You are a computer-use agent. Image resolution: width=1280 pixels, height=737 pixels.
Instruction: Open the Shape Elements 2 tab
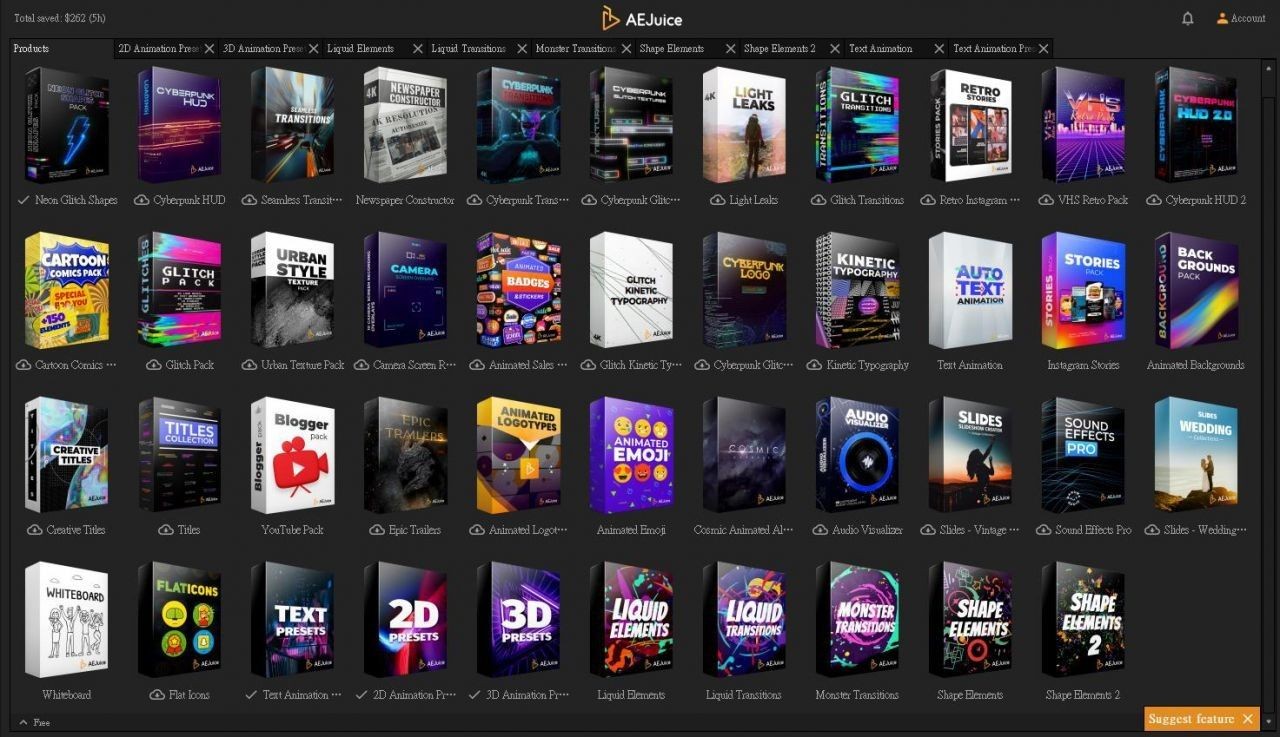[779, 48]
